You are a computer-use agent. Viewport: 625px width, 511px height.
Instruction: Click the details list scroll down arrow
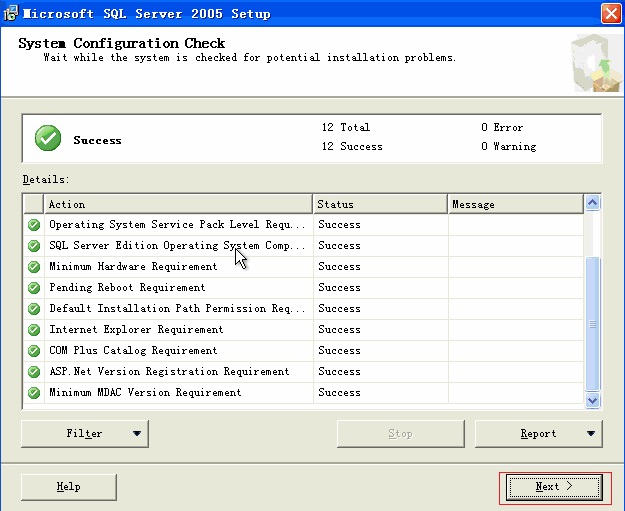pyautogui.click(x=592, y=400)
